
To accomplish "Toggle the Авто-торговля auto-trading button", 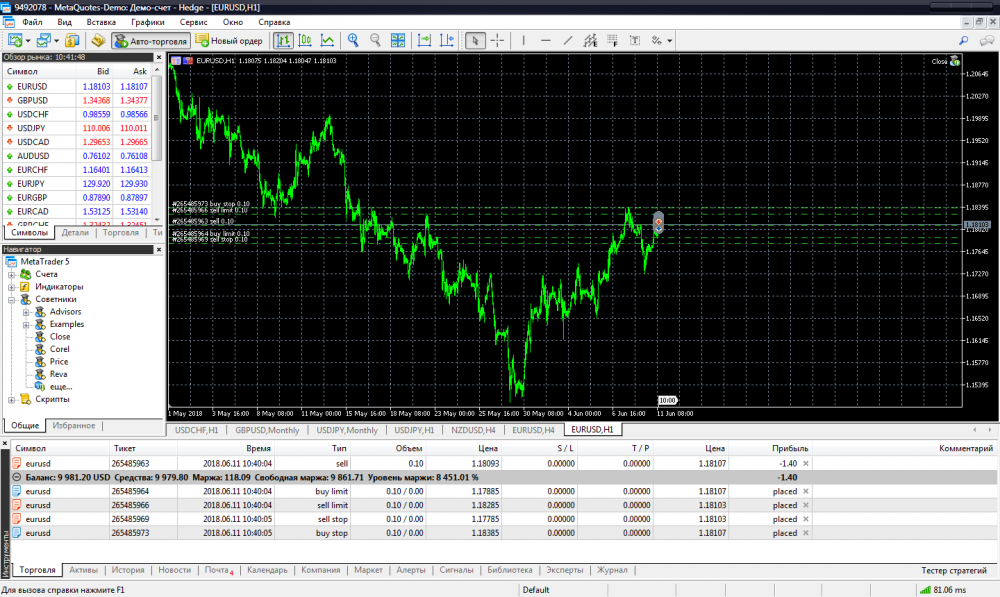I will click(x=151, y=41).
